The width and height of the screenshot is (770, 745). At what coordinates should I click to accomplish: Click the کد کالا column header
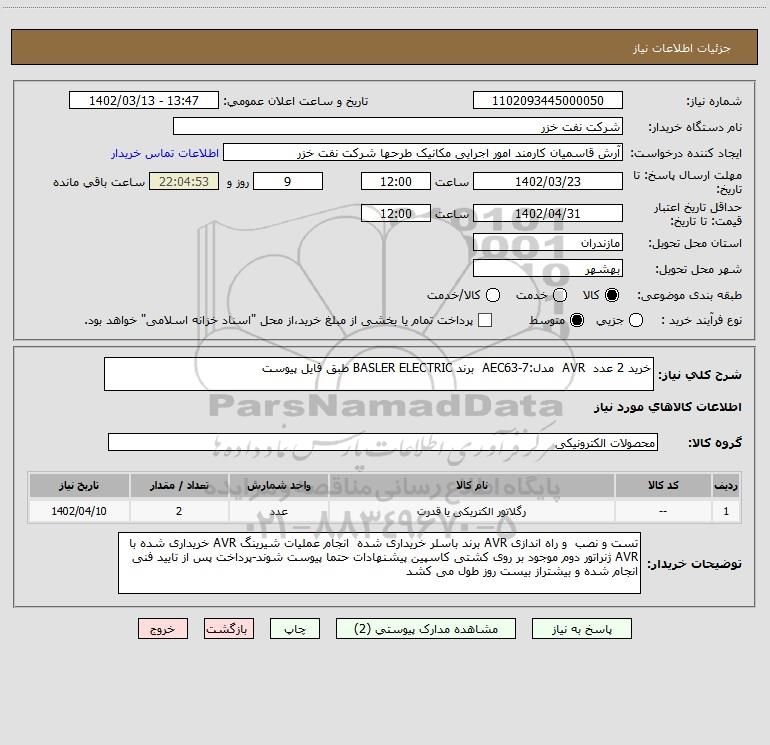click(663, 485)
